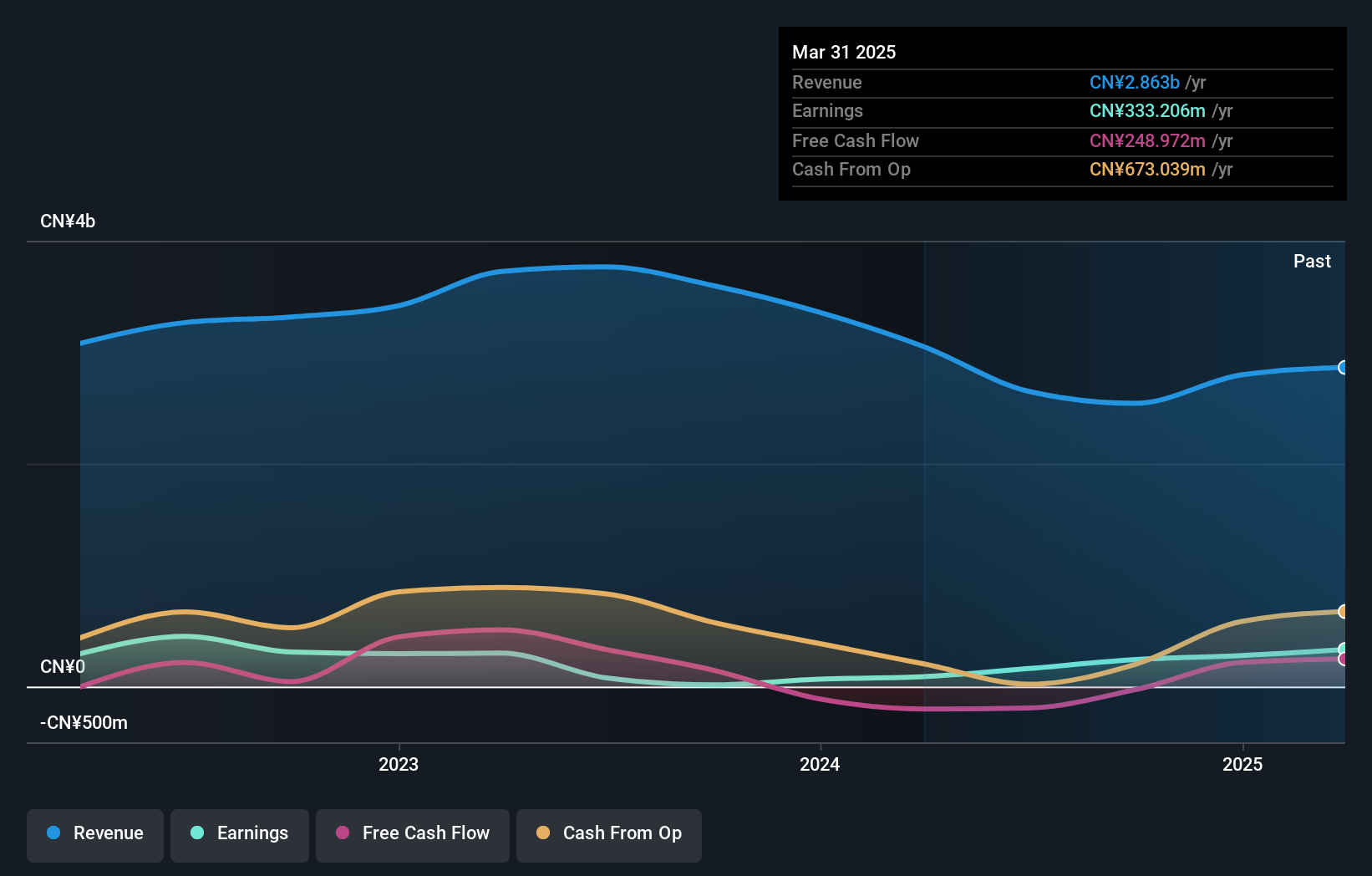Click the 2024 x-axis label

click(x=820, y=765)
